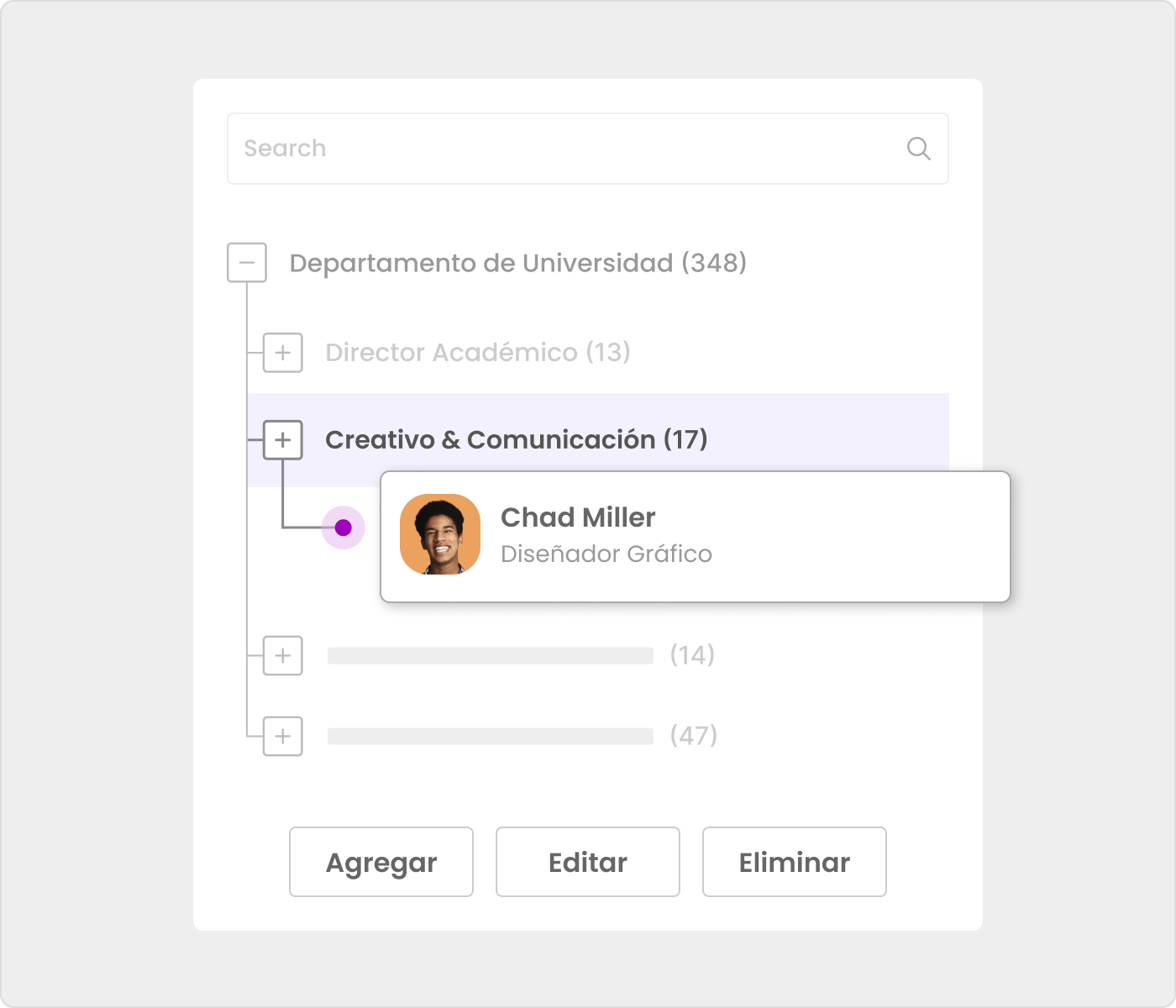Click the Diseñador Gráfico job title
This screenshot has height=1008, width=1176.
point(606,554)
